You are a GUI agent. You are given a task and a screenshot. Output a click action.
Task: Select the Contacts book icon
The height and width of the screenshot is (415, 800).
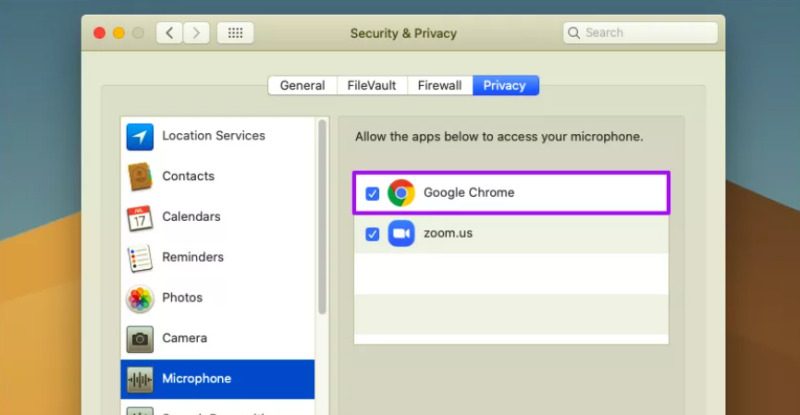[x=140, y=176]
